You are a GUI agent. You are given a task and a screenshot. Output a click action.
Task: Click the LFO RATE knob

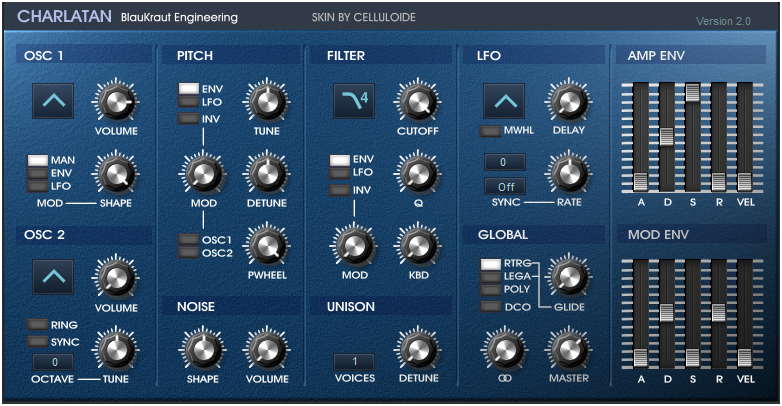pos(569,174)
